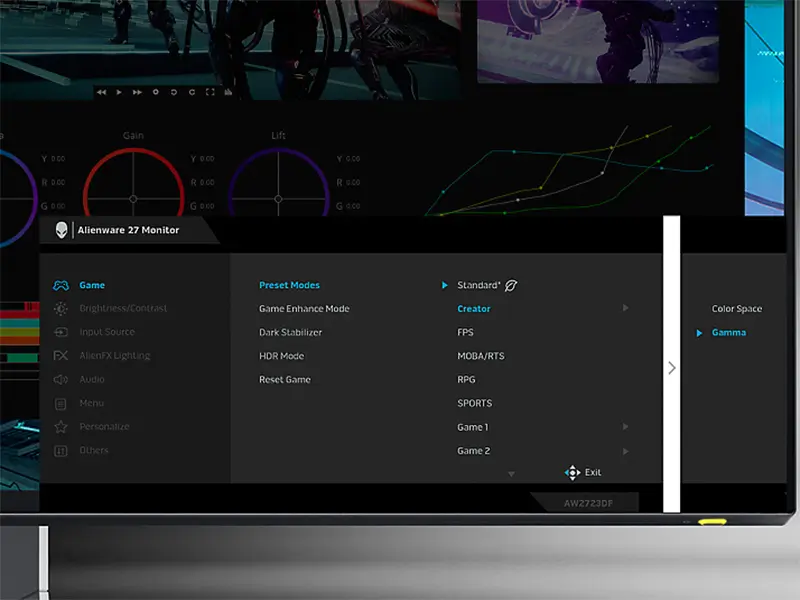Open the HDR Mode menu item

coord(281,356)
